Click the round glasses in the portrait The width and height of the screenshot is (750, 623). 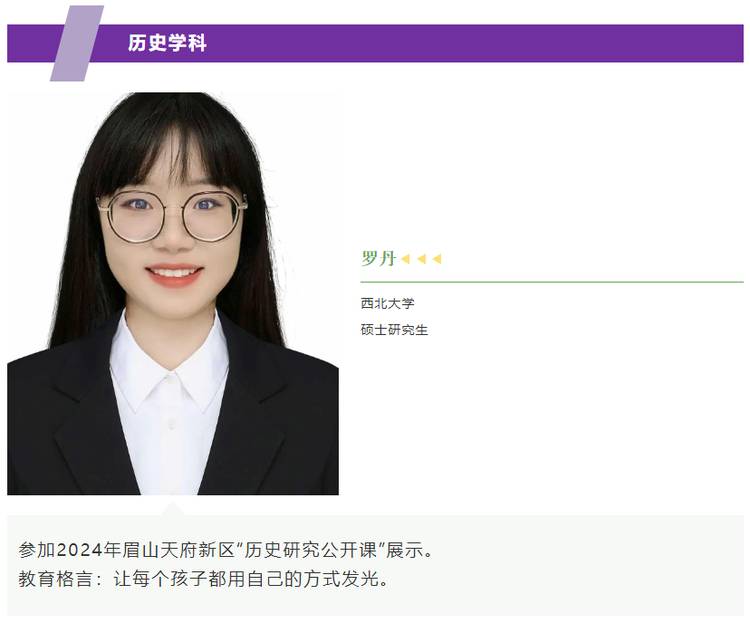click(172, 216)
